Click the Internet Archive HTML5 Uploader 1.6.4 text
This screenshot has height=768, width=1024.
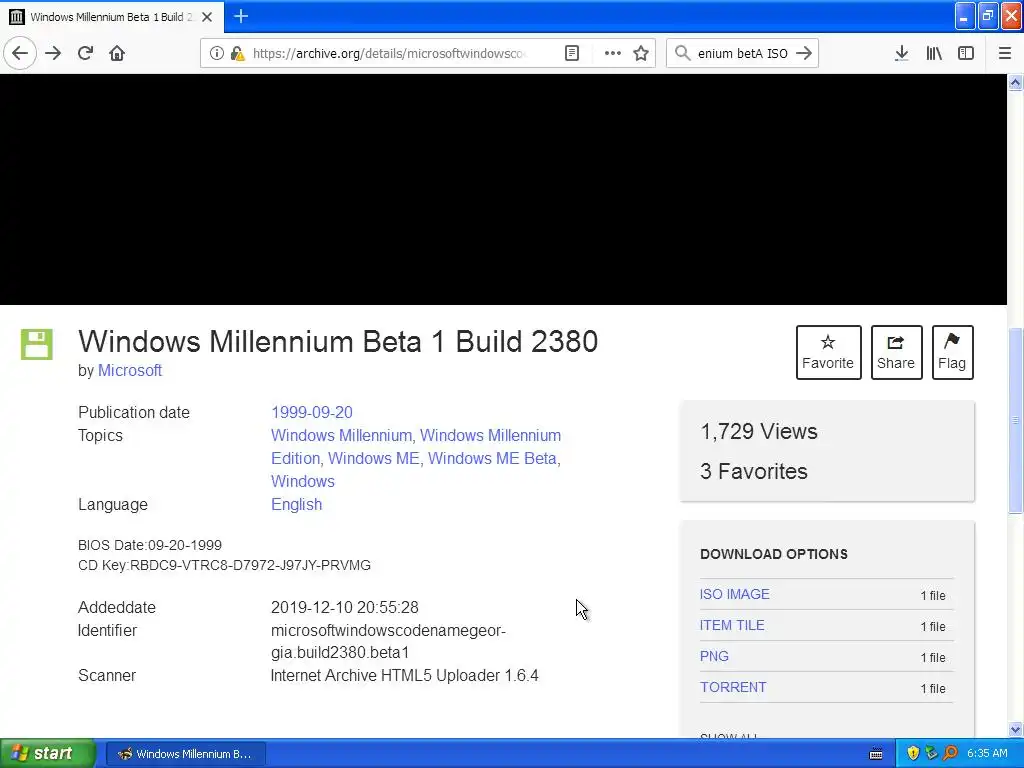click(404, 675)
